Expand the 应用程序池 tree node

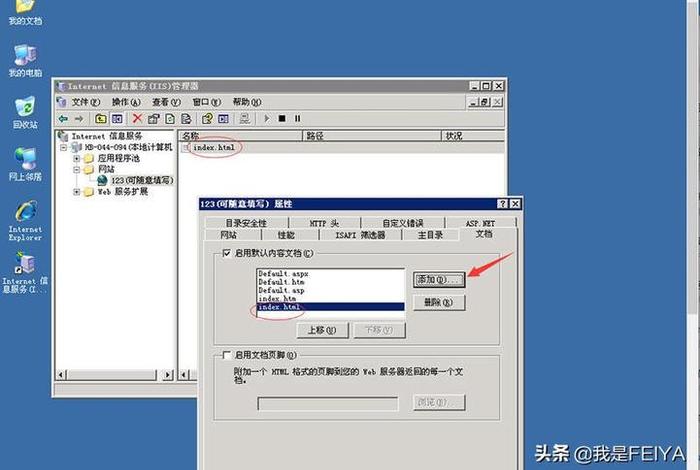click(77, 158)
